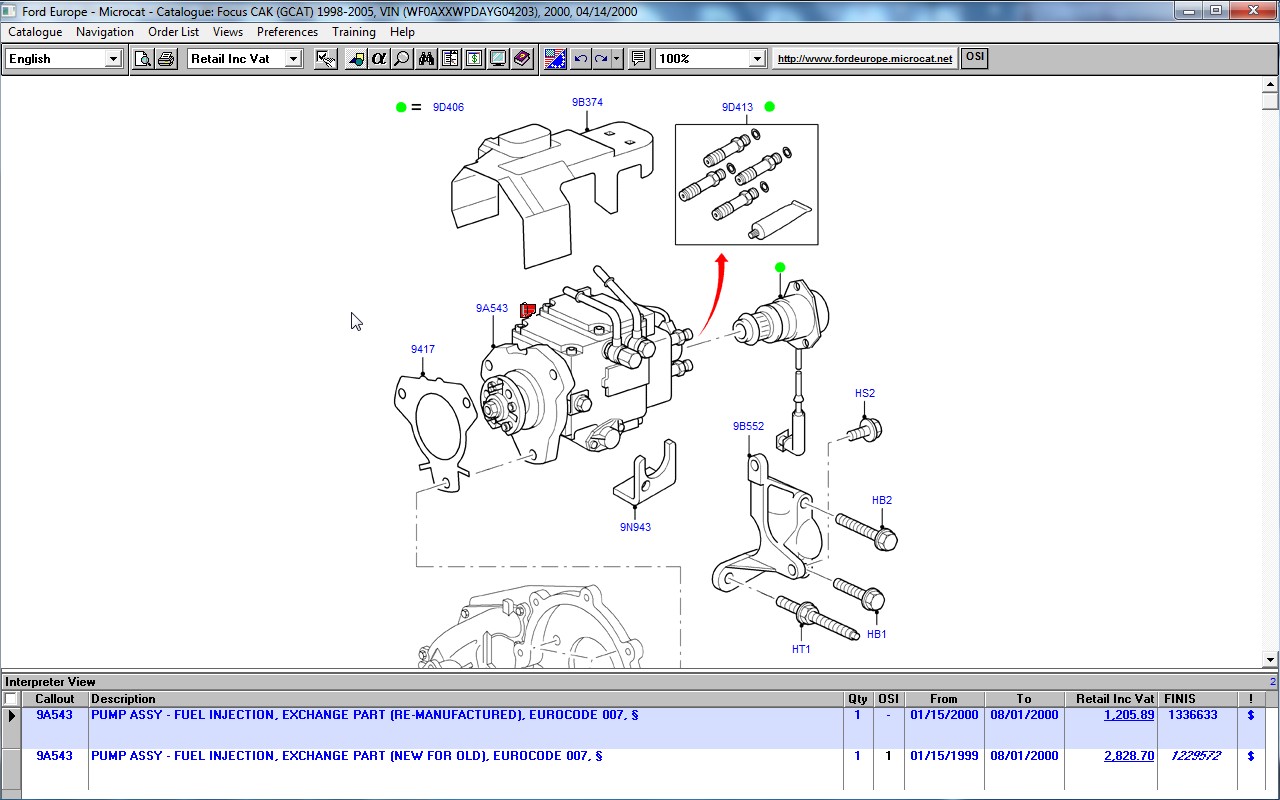This screenshot has width=1280, height=800.
Task: Click the magnifying glass icon
Action: [x=402, y=59]
